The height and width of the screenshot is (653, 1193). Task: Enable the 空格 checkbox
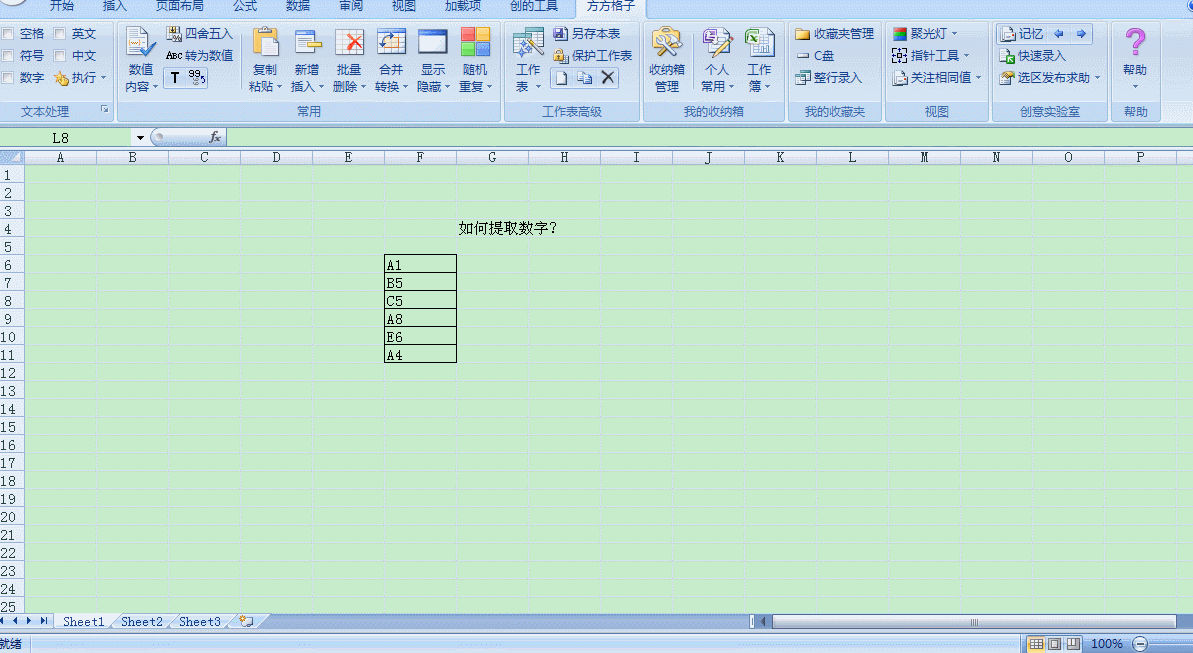coord(9,34)
